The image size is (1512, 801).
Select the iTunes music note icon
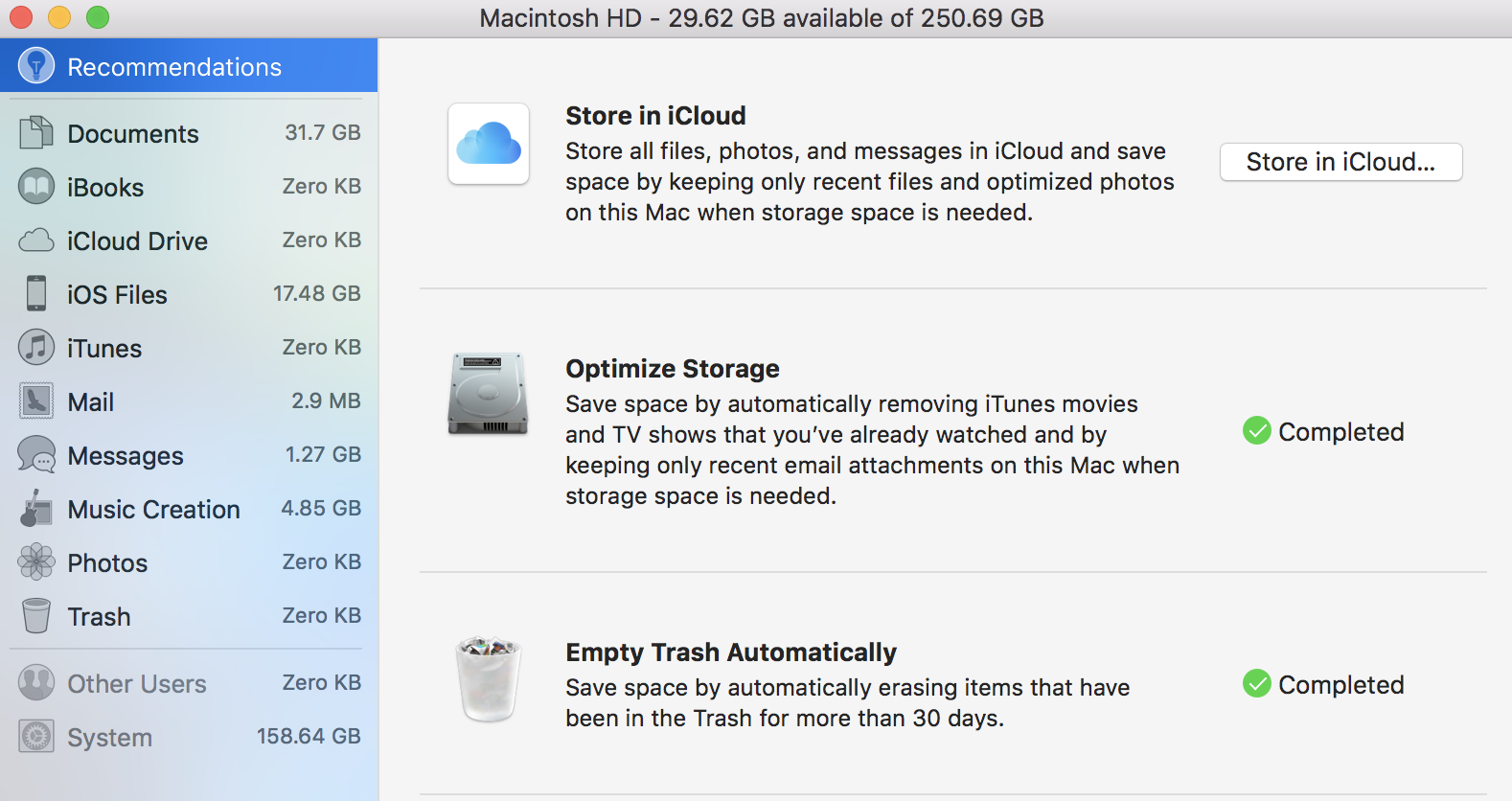pyautogui.click(x=36, y=347)
